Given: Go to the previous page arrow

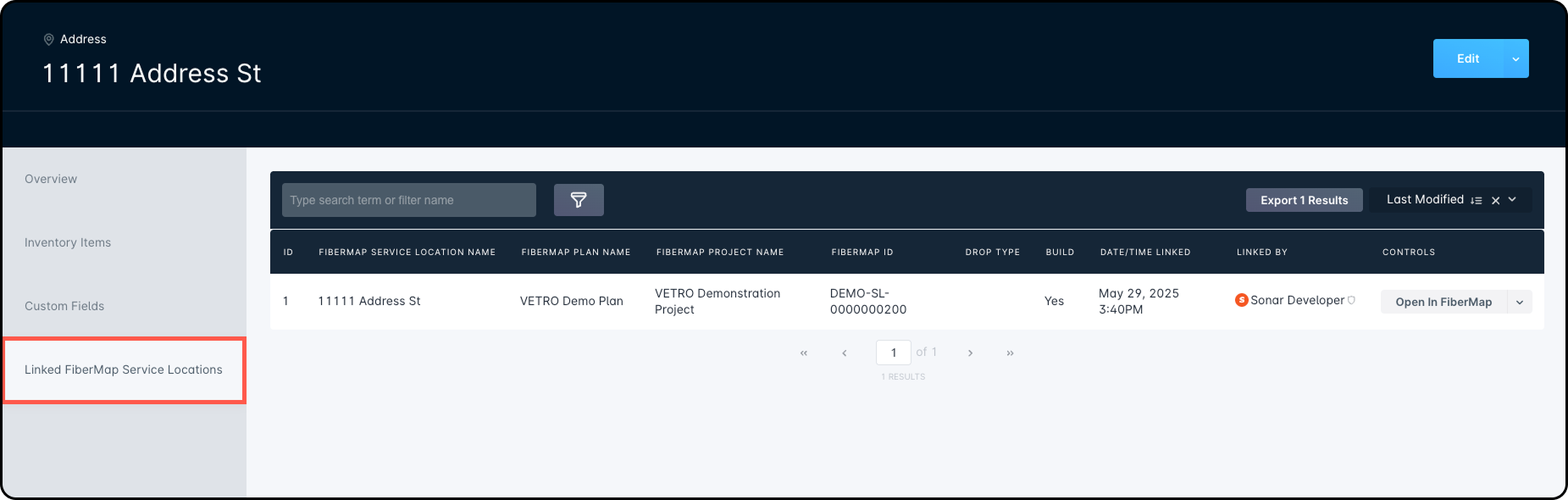Looking at the screenshot, I should [845, 353].
